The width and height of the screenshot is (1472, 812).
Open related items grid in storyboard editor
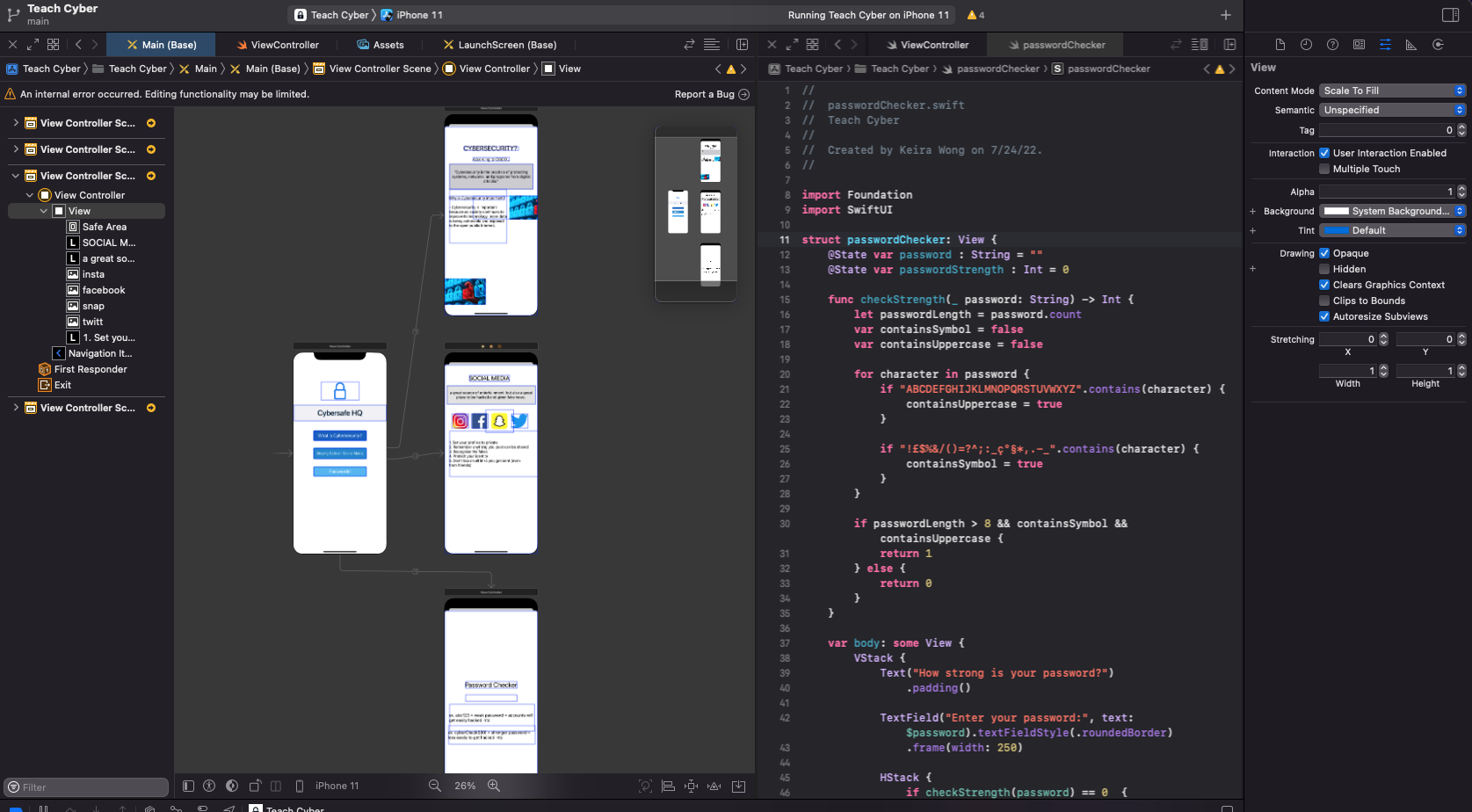tap(53, 45)
